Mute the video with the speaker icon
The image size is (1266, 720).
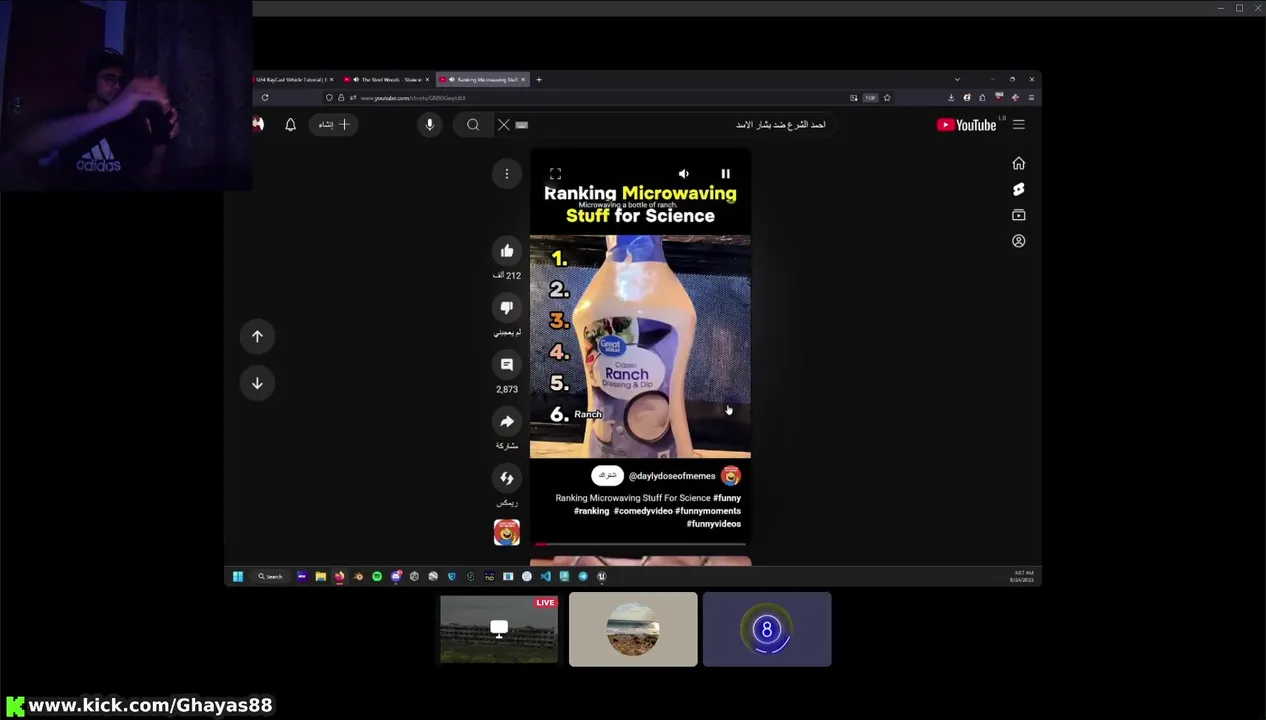click(683, 174)
